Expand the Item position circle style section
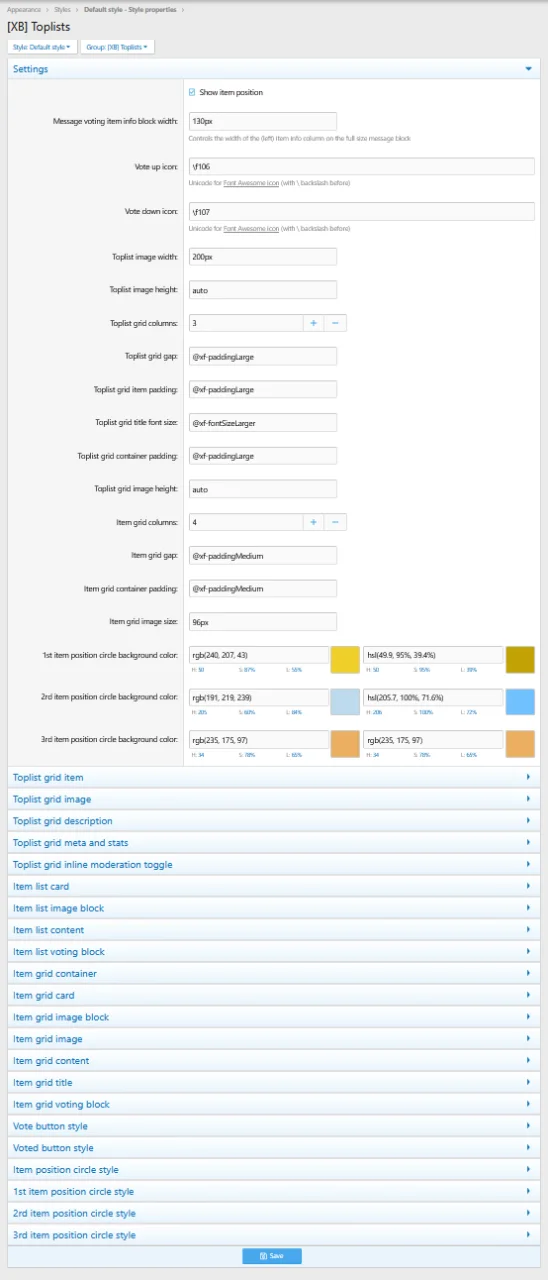This screenshot has height=1280, width=548. (274, 1170)
